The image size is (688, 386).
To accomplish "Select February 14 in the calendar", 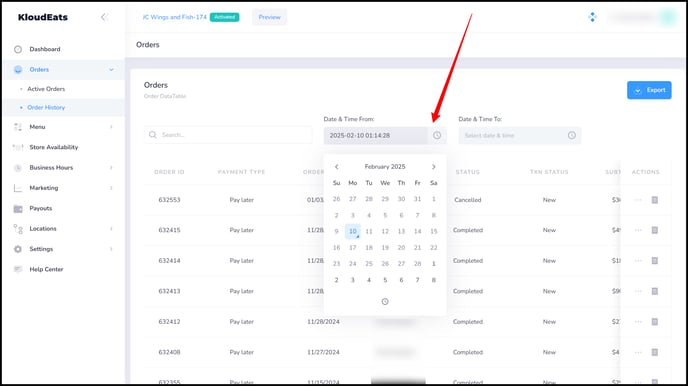I will [x=417, y=231].
